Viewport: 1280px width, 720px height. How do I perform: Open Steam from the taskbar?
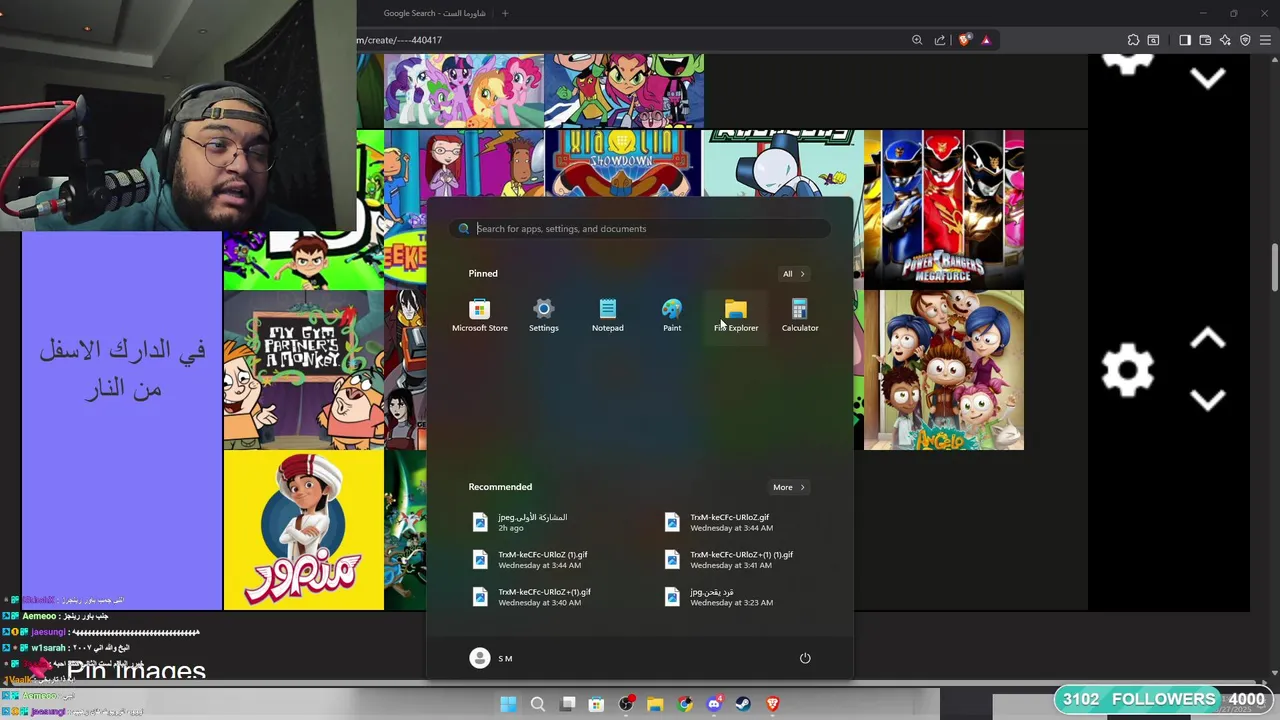(743, 704)
